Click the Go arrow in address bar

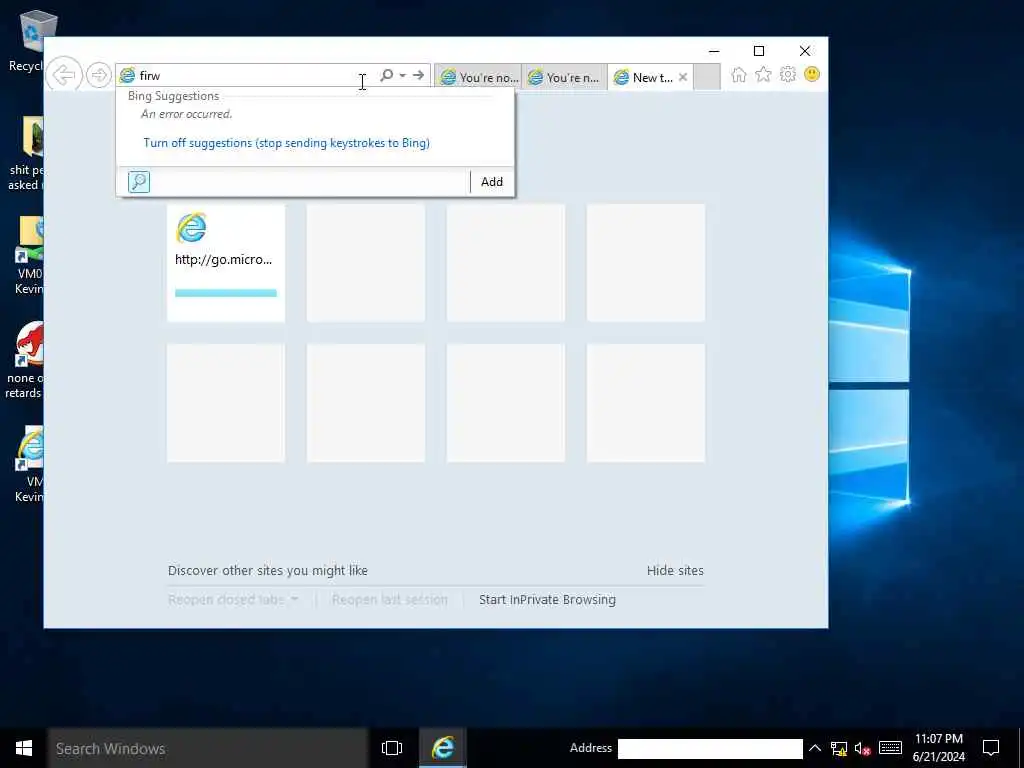pos(419,75)
